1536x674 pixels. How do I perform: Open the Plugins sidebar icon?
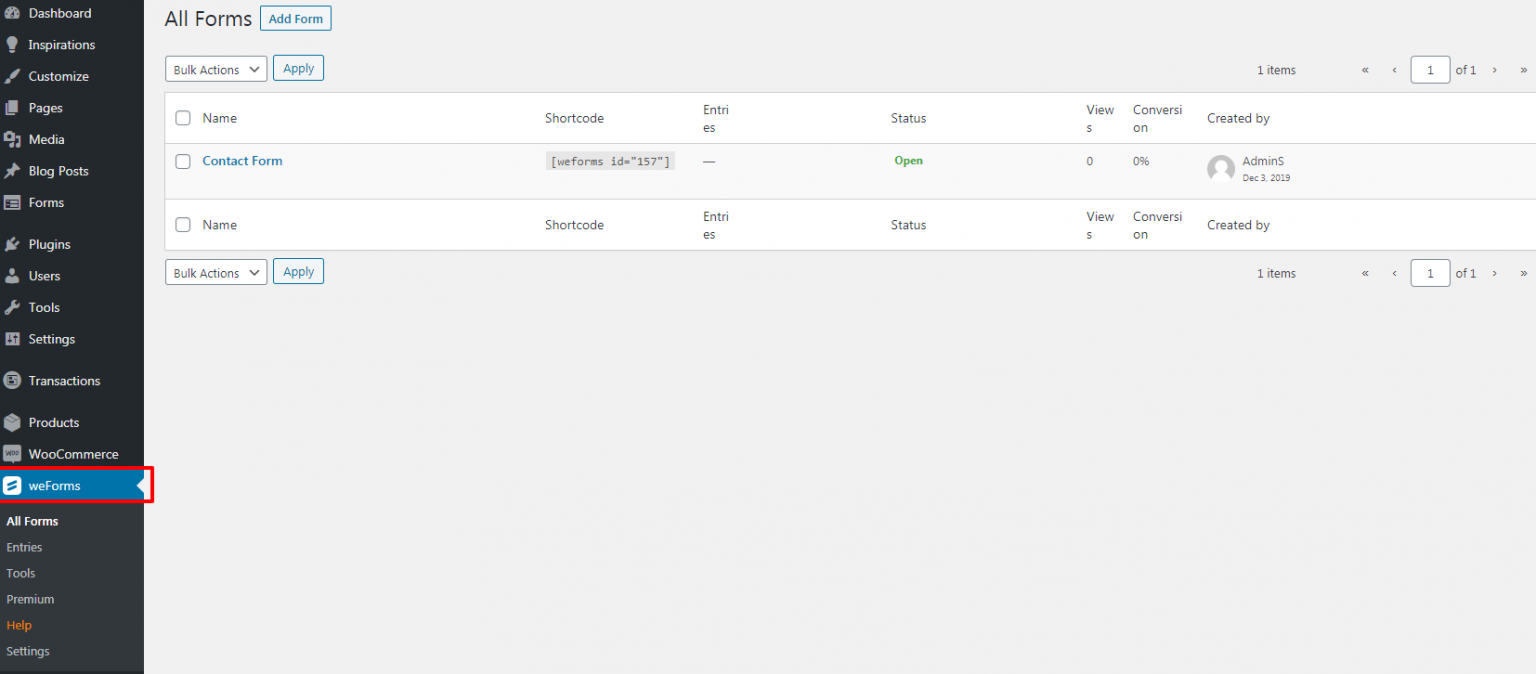pyautogui.click(x=13, y=244)
